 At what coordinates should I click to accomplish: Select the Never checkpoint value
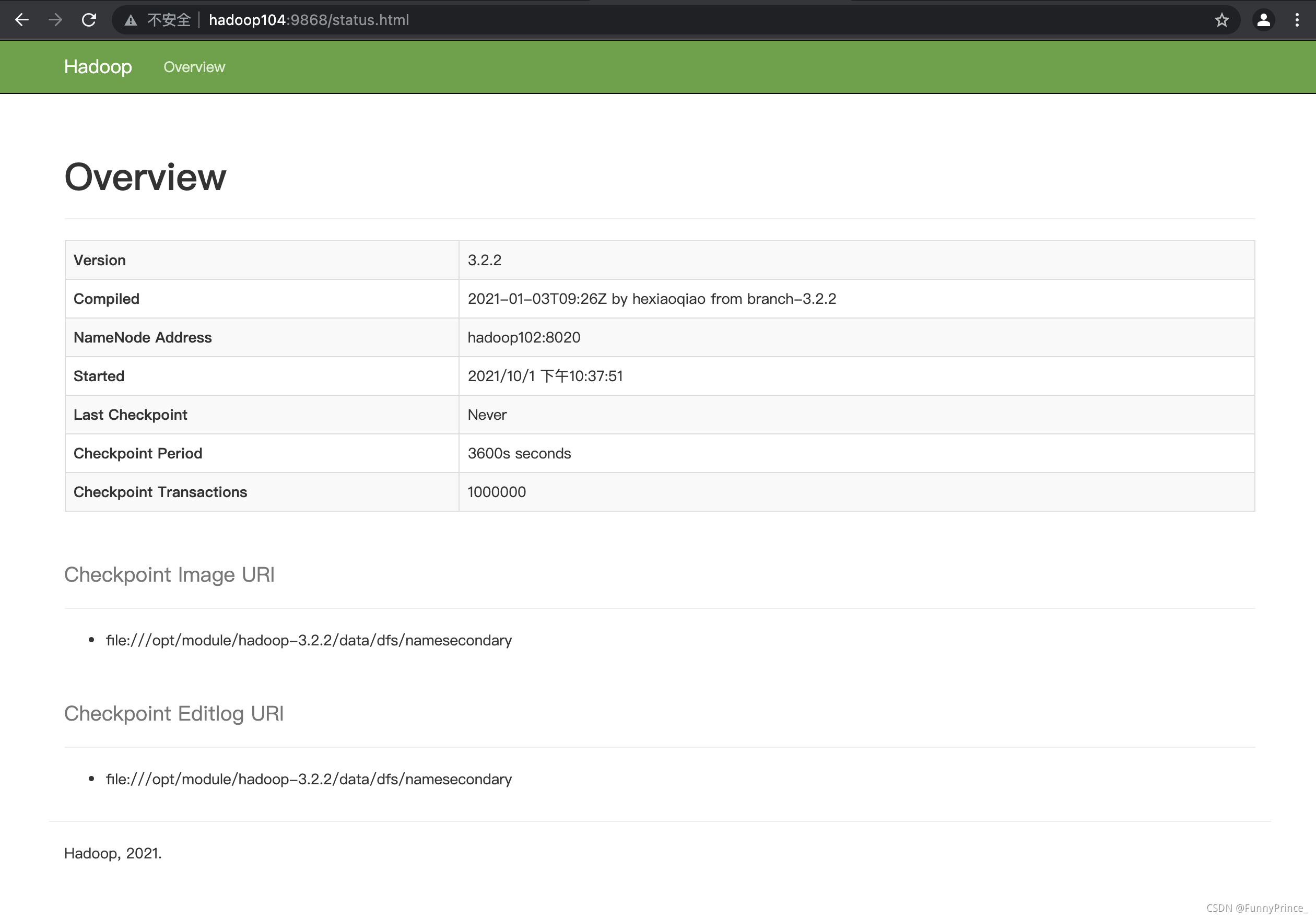point(487,415)
